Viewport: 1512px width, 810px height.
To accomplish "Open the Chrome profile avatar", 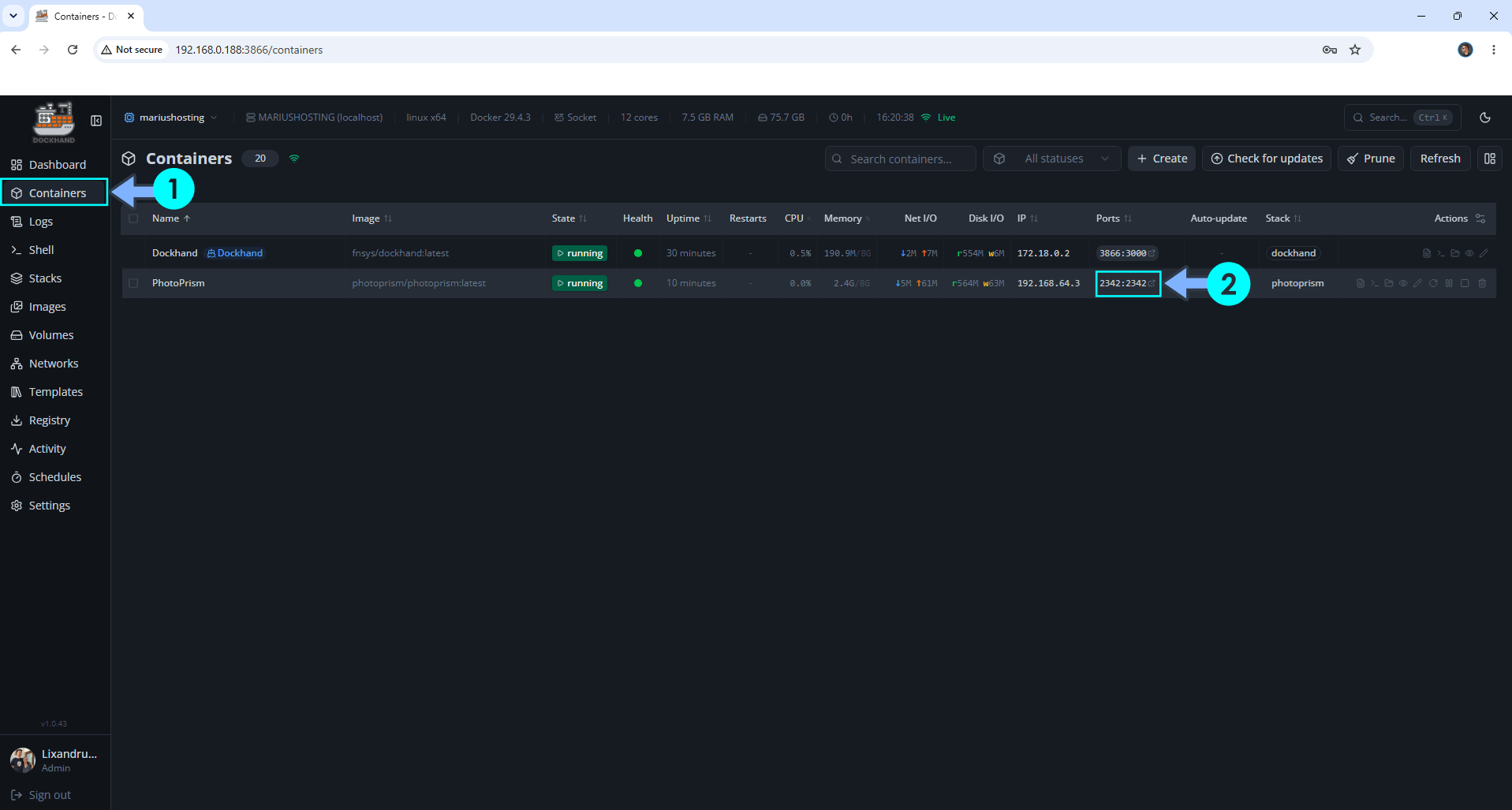I will point(1465,50).
